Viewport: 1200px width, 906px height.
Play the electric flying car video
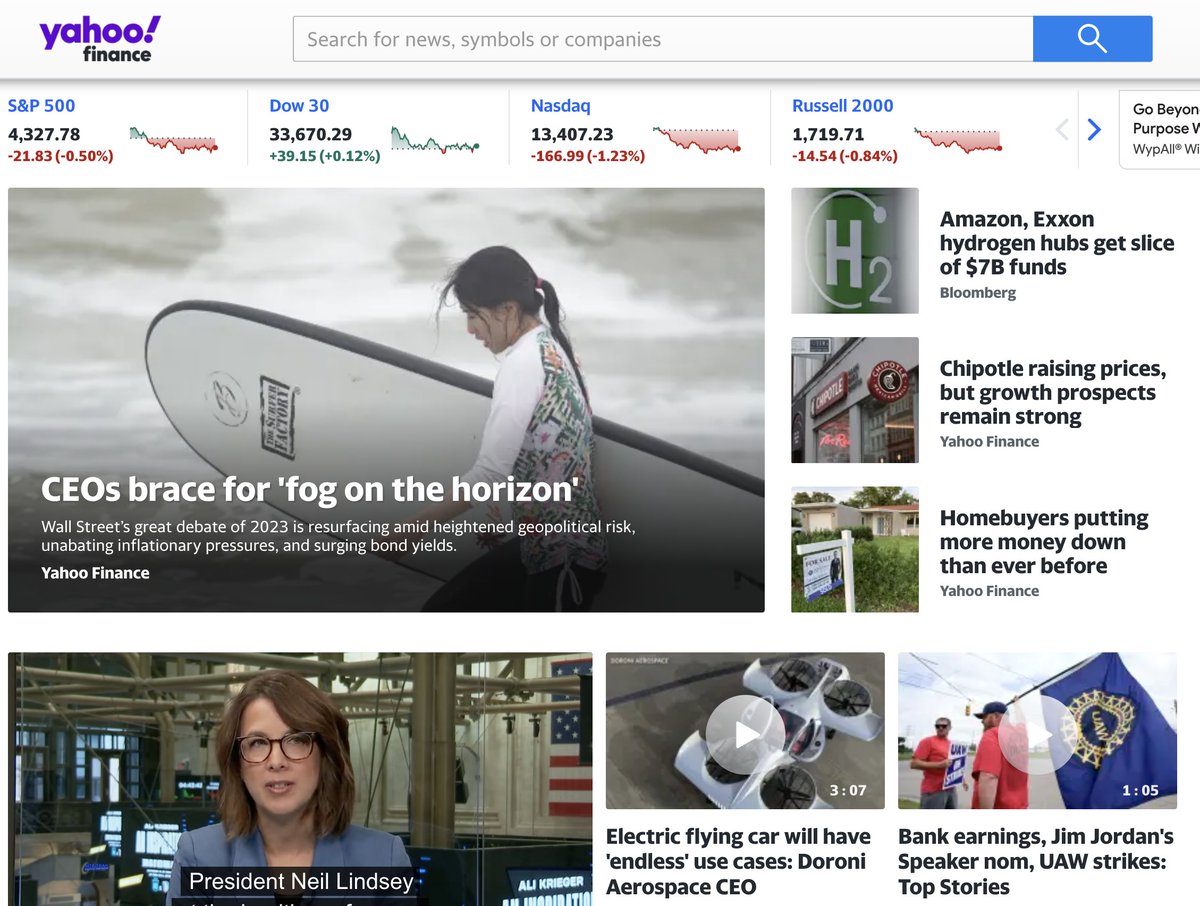745,734
